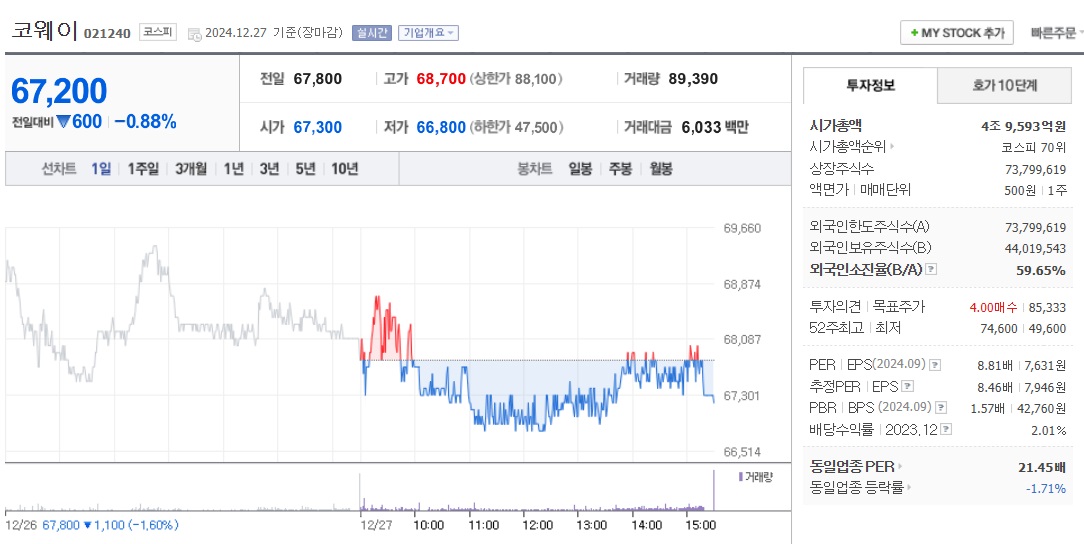Click the 거래량 value 89,390
Image resolution: width=1084 pixels, height=544 pixels.
pyautogui.click(x=693, y=79)
